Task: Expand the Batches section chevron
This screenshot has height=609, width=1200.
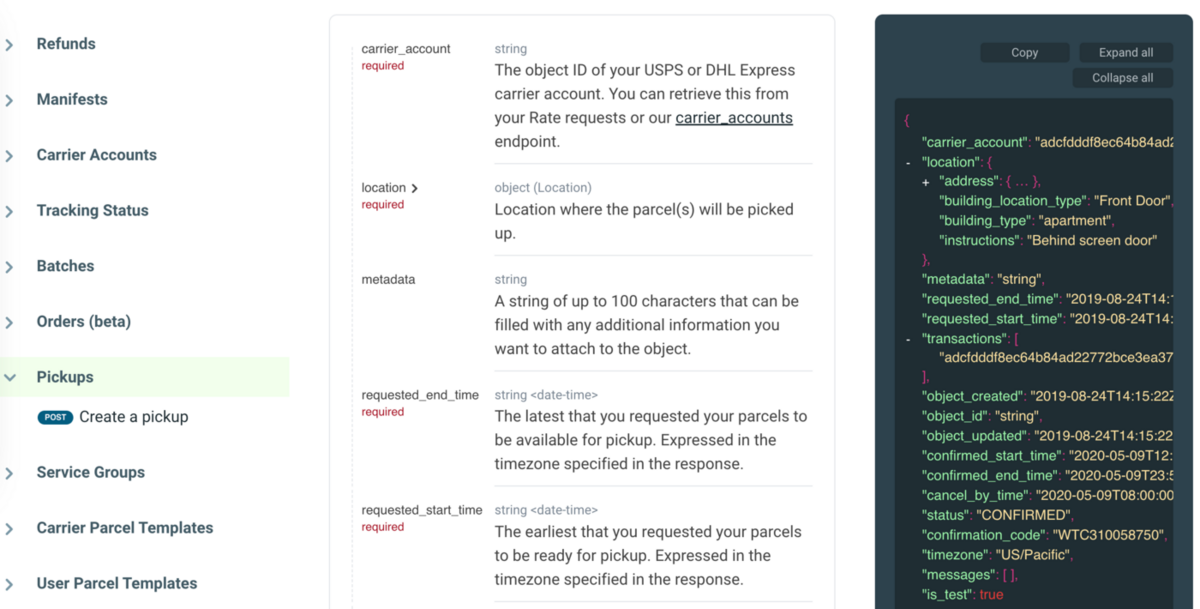Action: (10, 267)
